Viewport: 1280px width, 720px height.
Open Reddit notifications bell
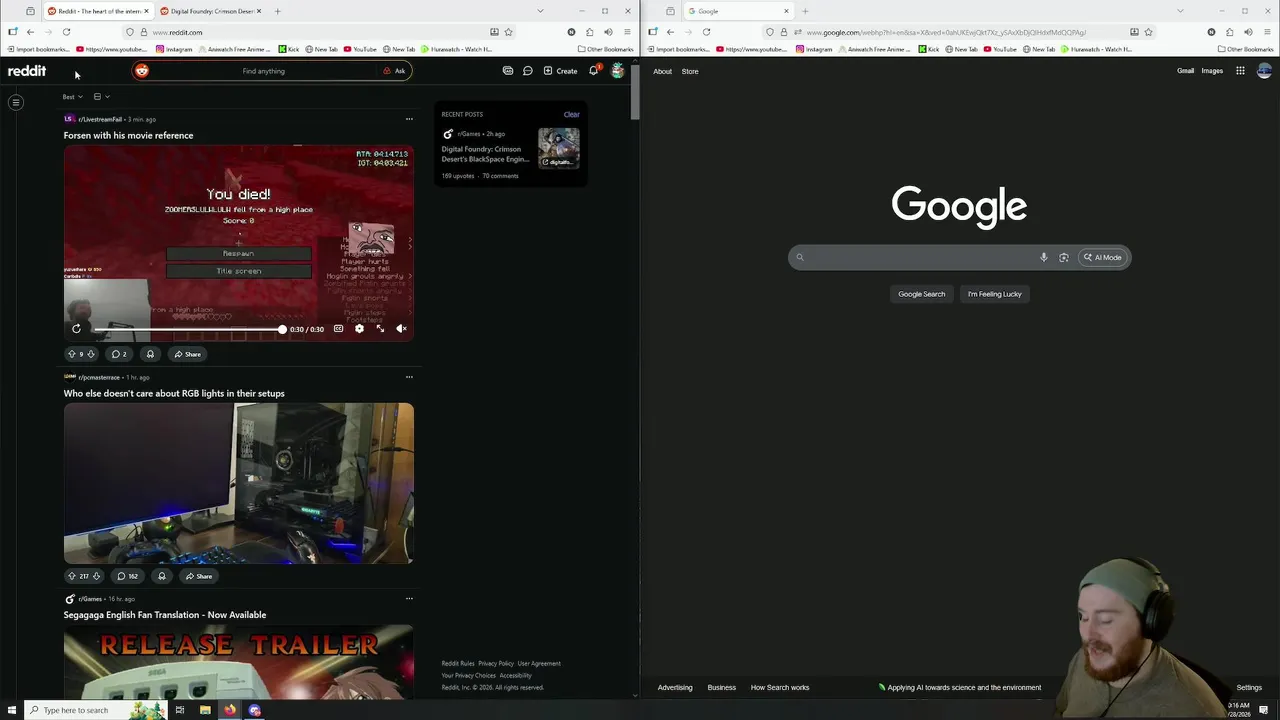(x=593, y=71)
